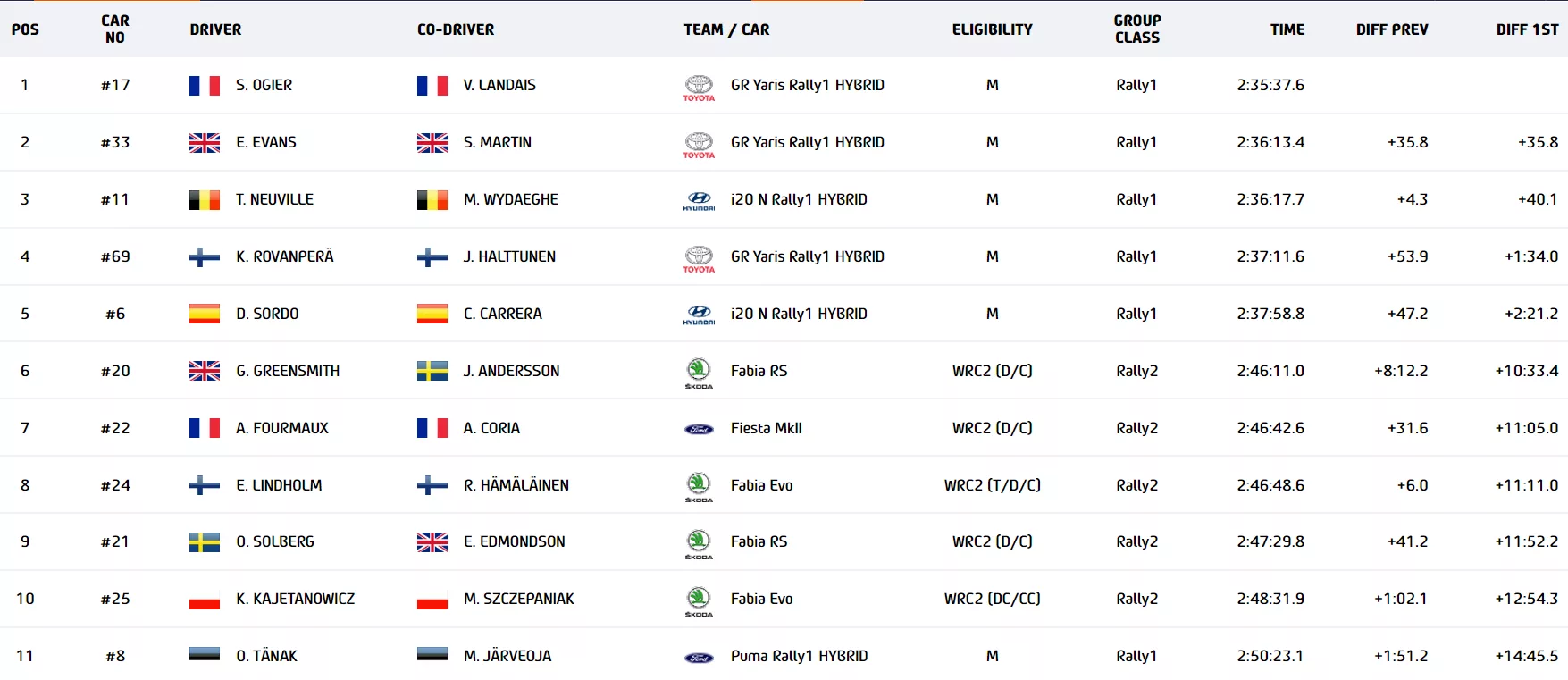
Task: Click the Hyundai logo in Neuville's row
Action: [x=699, y=200]
